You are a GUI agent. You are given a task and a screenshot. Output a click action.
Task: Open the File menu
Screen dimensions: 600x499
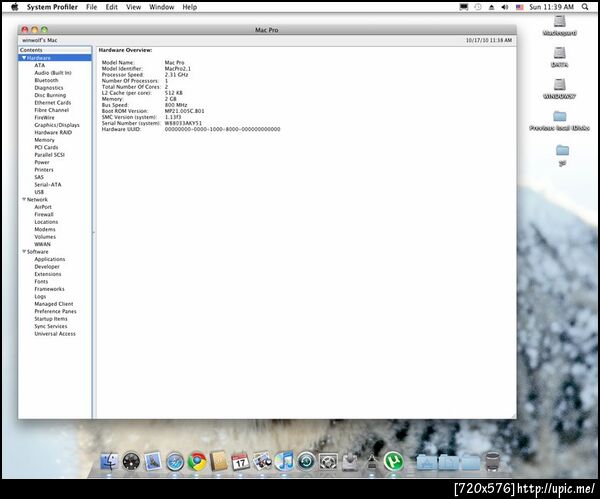click(91, 7)
